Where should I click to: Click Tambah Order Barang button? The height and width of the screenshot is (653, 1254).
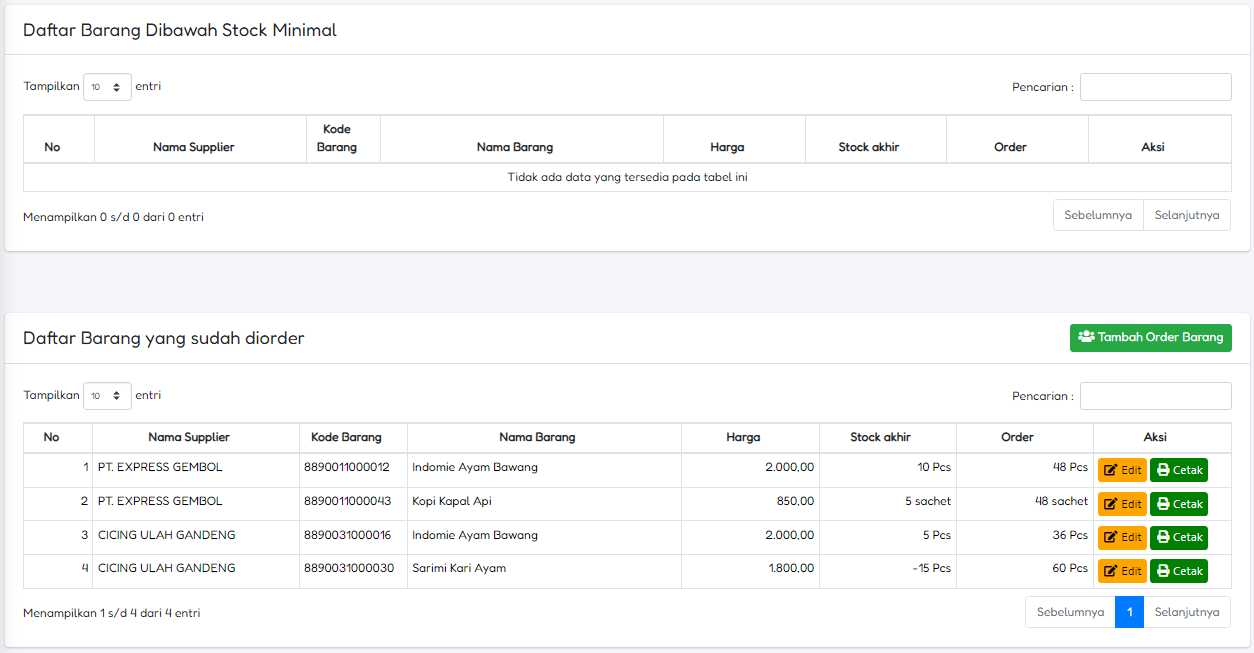(1150, 338)
